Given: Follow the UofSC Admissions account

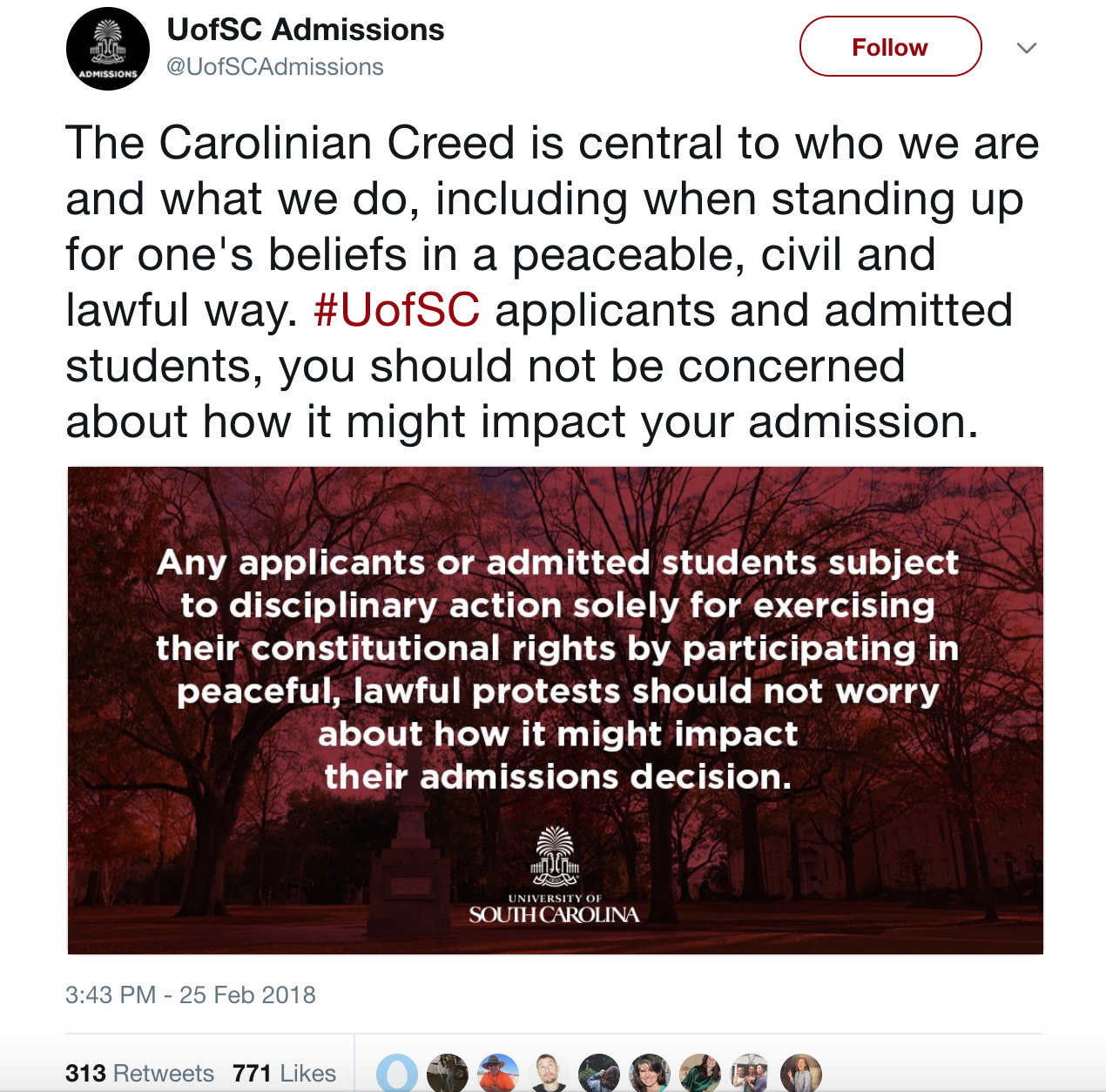Looking at the screenshot, I should (890, 47).
